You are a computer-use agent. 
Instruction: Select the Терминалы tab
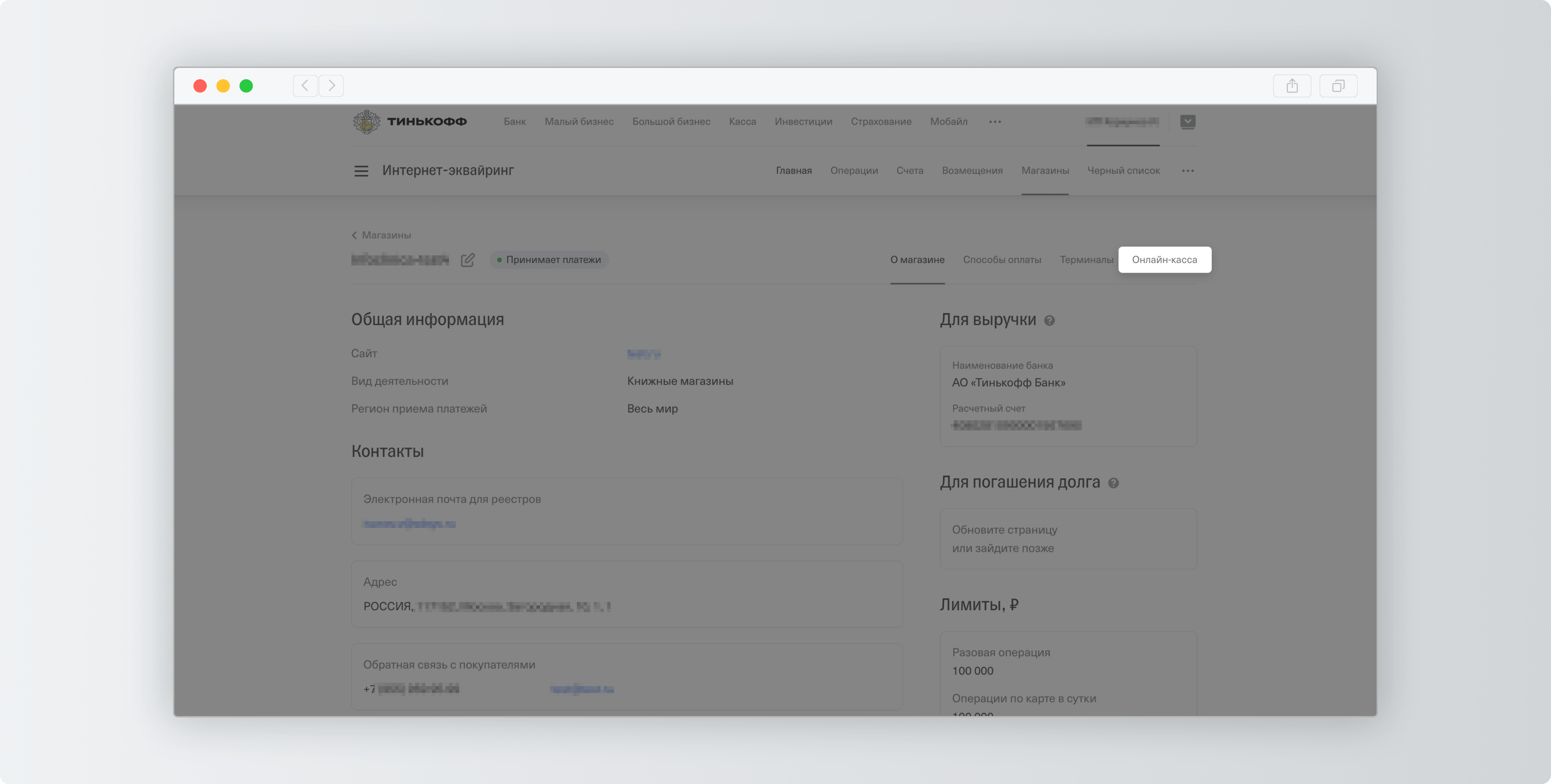1086,259
